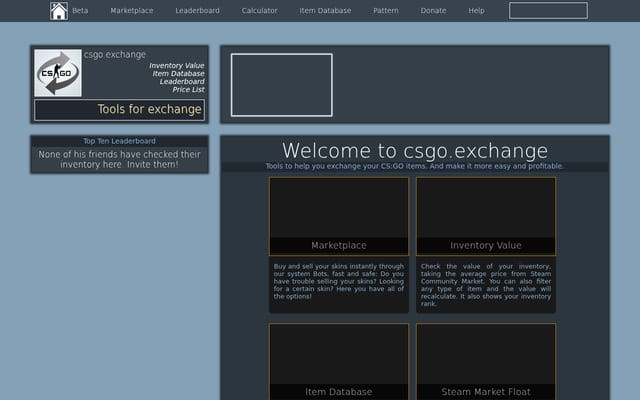Image resolution: width=640 pixels, height=400 pixels.
Task: Open the Help nav item
Action: [476, 11]
